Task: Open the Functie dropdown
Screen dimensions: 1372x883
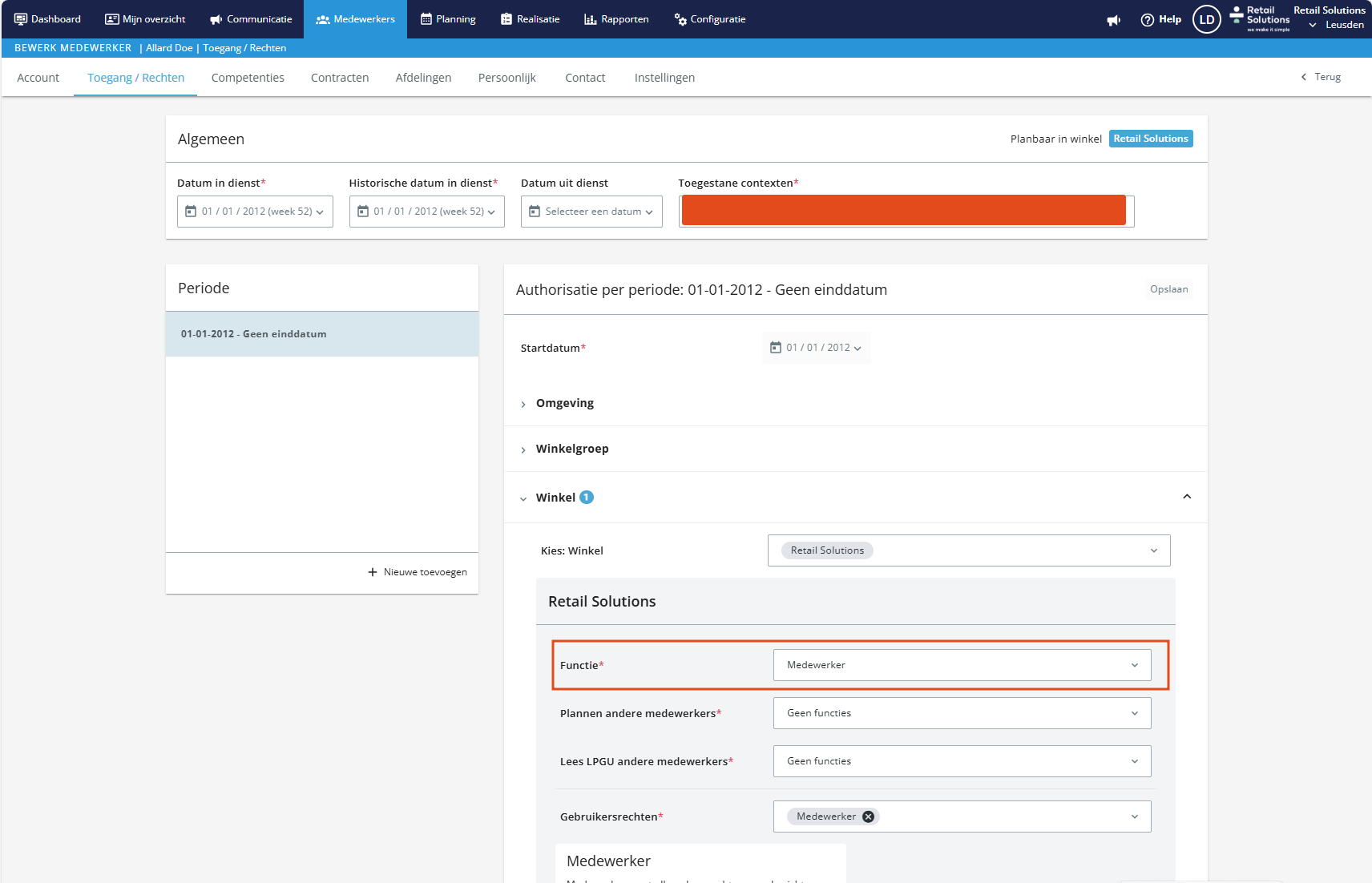Action: [x=962, y=665]
